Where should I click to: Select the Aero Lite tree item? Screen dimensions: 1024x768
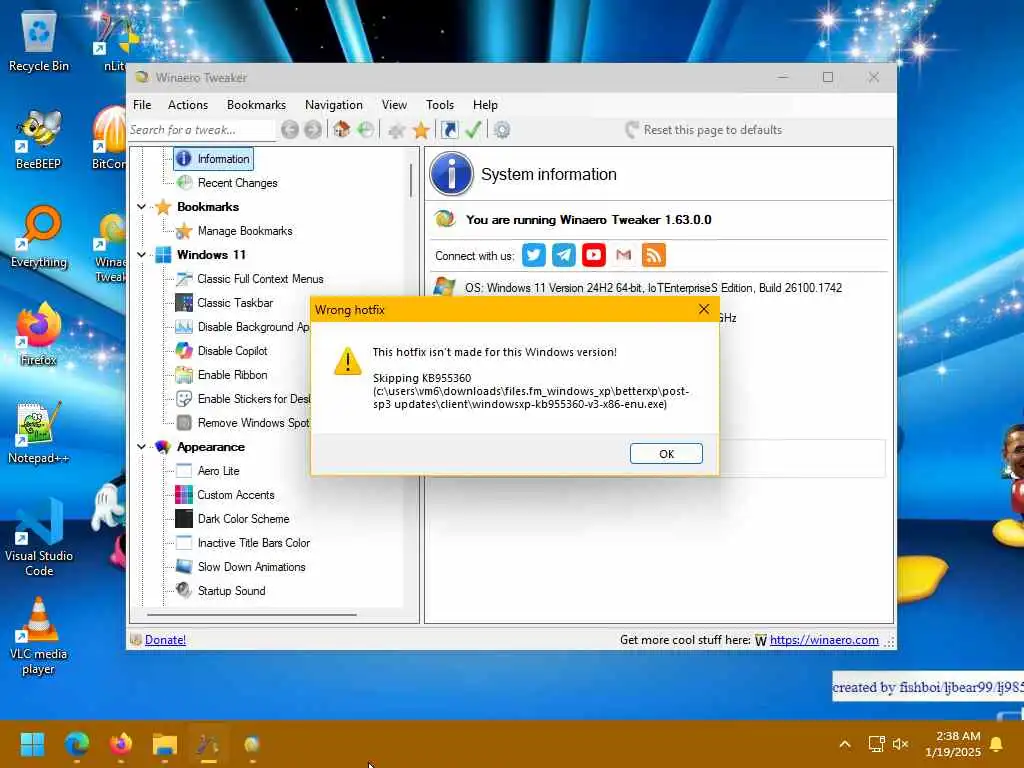[x=208, y=471]
